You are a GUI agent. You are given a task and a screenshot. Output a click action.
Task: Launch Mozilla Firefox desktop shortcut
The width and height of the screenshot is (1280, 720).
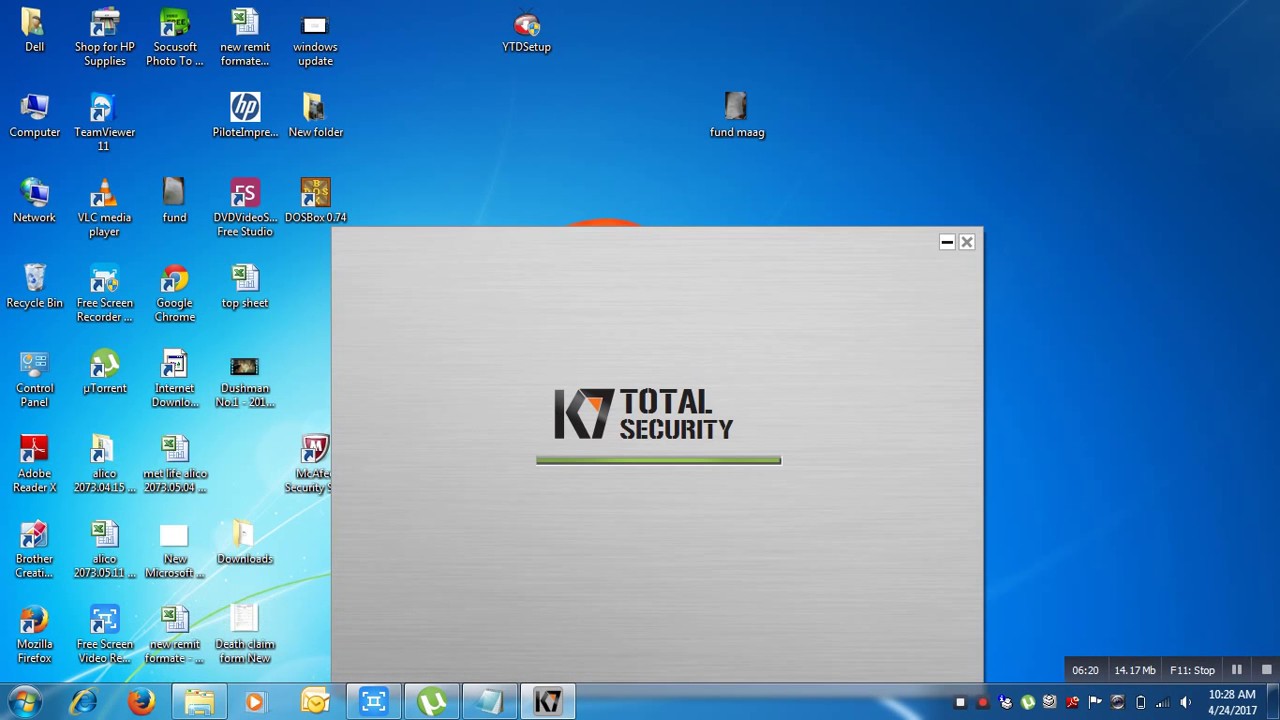click(x=34, y=635)
